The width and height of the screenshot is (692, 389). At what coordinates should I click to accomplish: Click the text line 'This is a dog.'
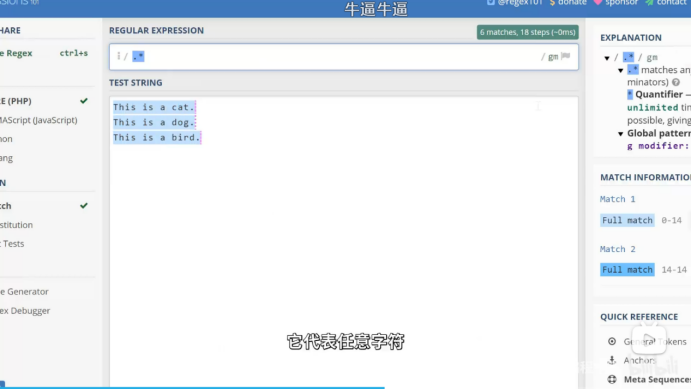[x=154, y=122]
